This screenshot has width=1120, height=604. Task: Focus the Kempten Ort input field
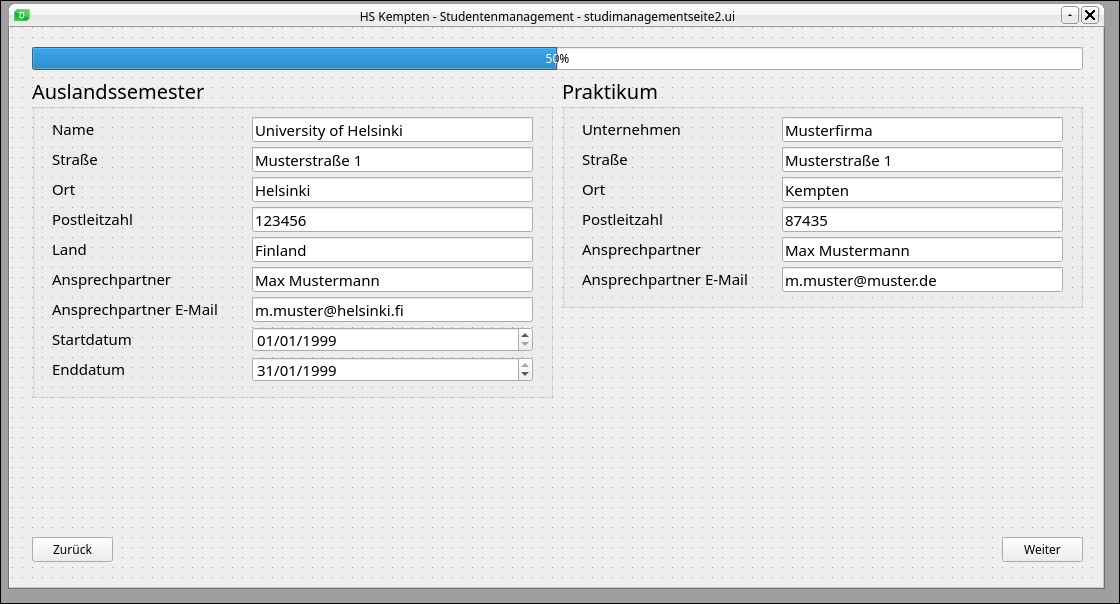pos(921,190)
